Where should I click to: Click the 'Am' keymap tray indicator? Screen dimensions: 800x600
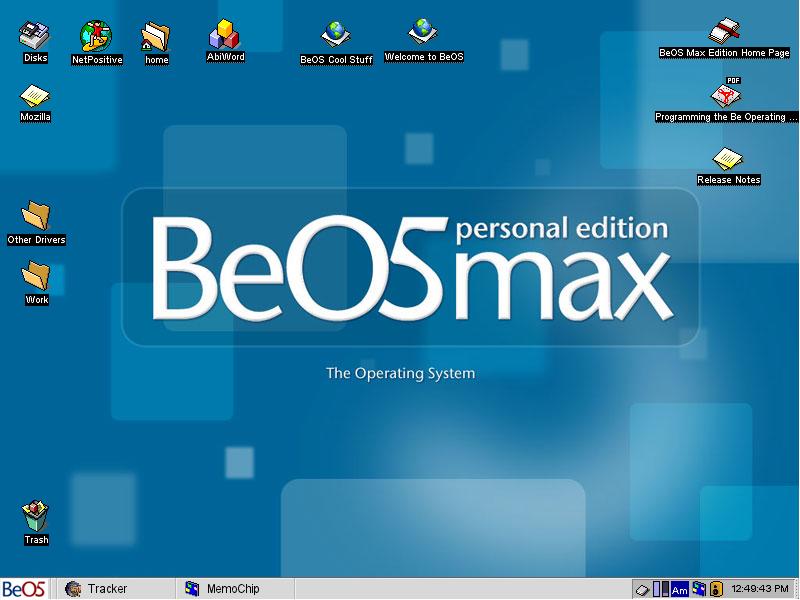(680, 590)
